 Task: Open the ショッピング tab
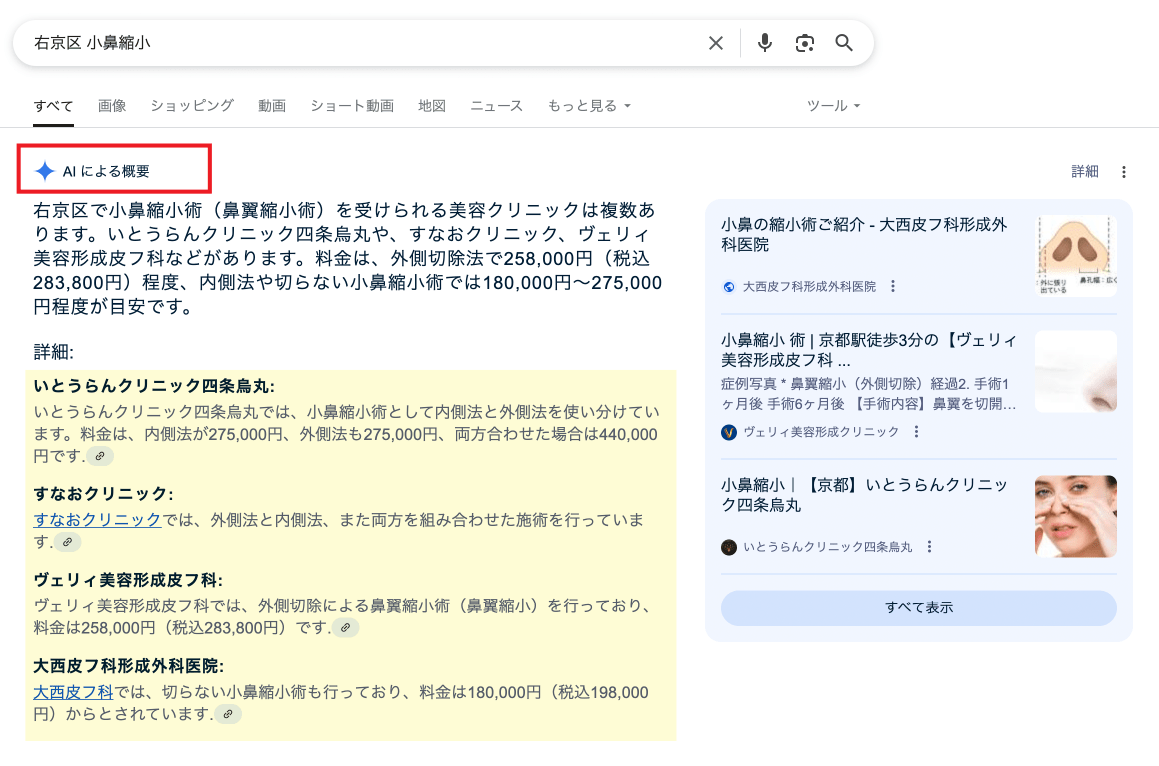click(x=192, y=106)
